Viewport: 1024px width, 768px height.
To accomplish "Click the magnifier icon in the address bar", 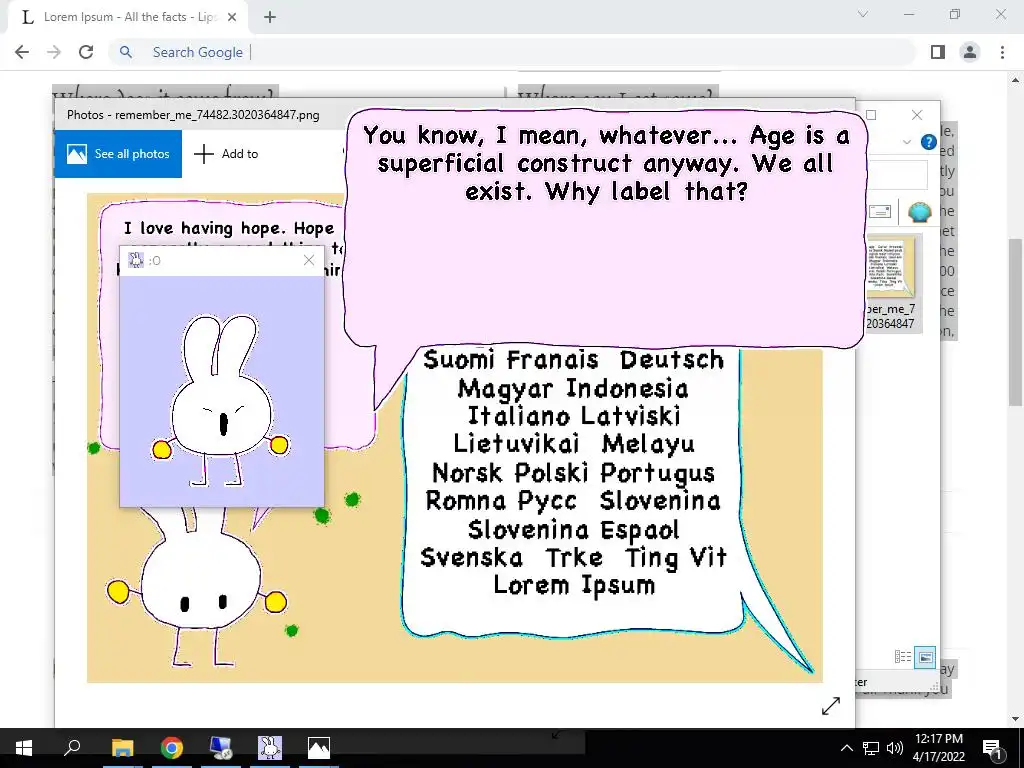I will coord(126,52).
